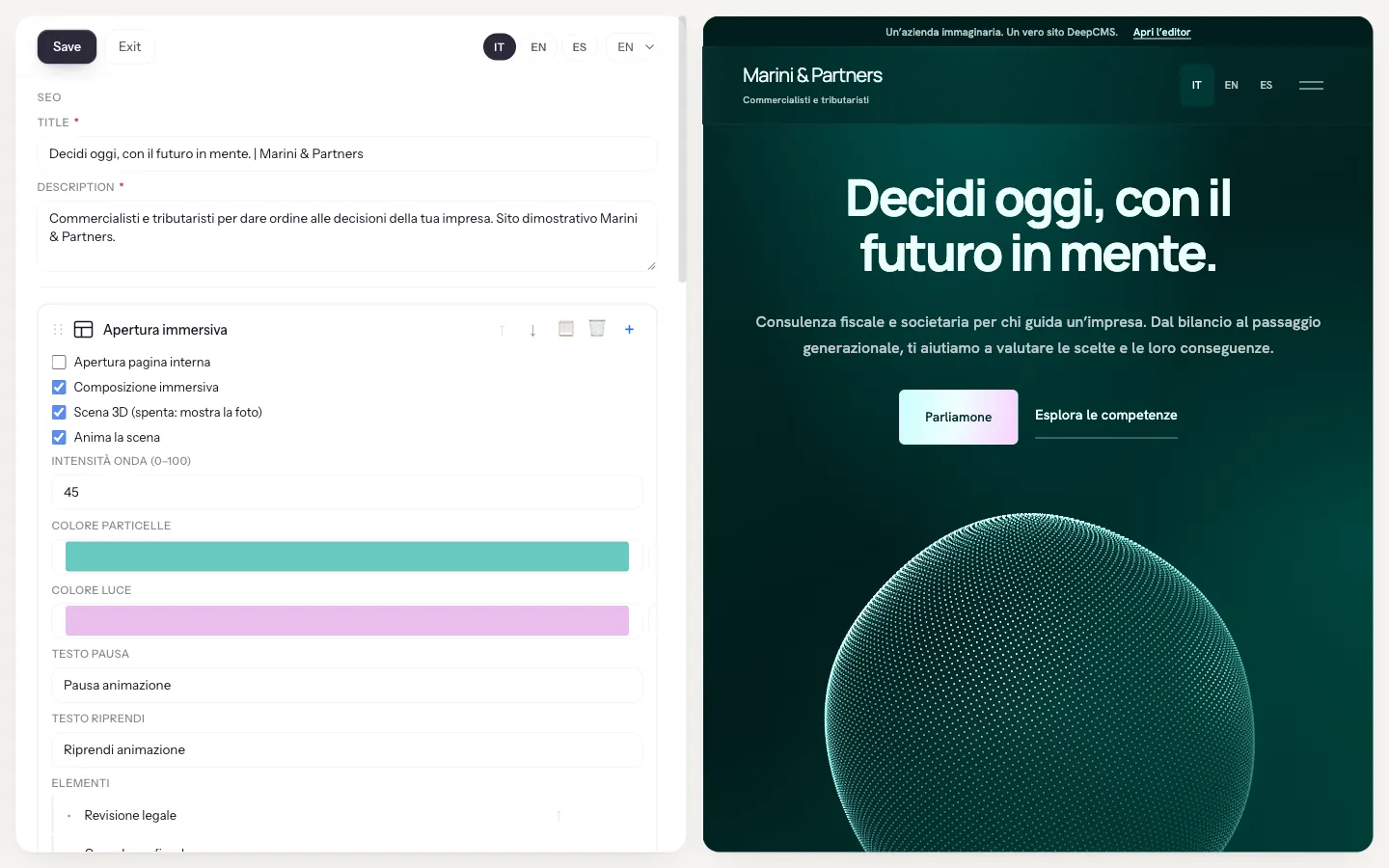Delete the Apertura immersiva block
This screenshot has height=868, width=1389.
pyautogui.click(x=597, y=329)
